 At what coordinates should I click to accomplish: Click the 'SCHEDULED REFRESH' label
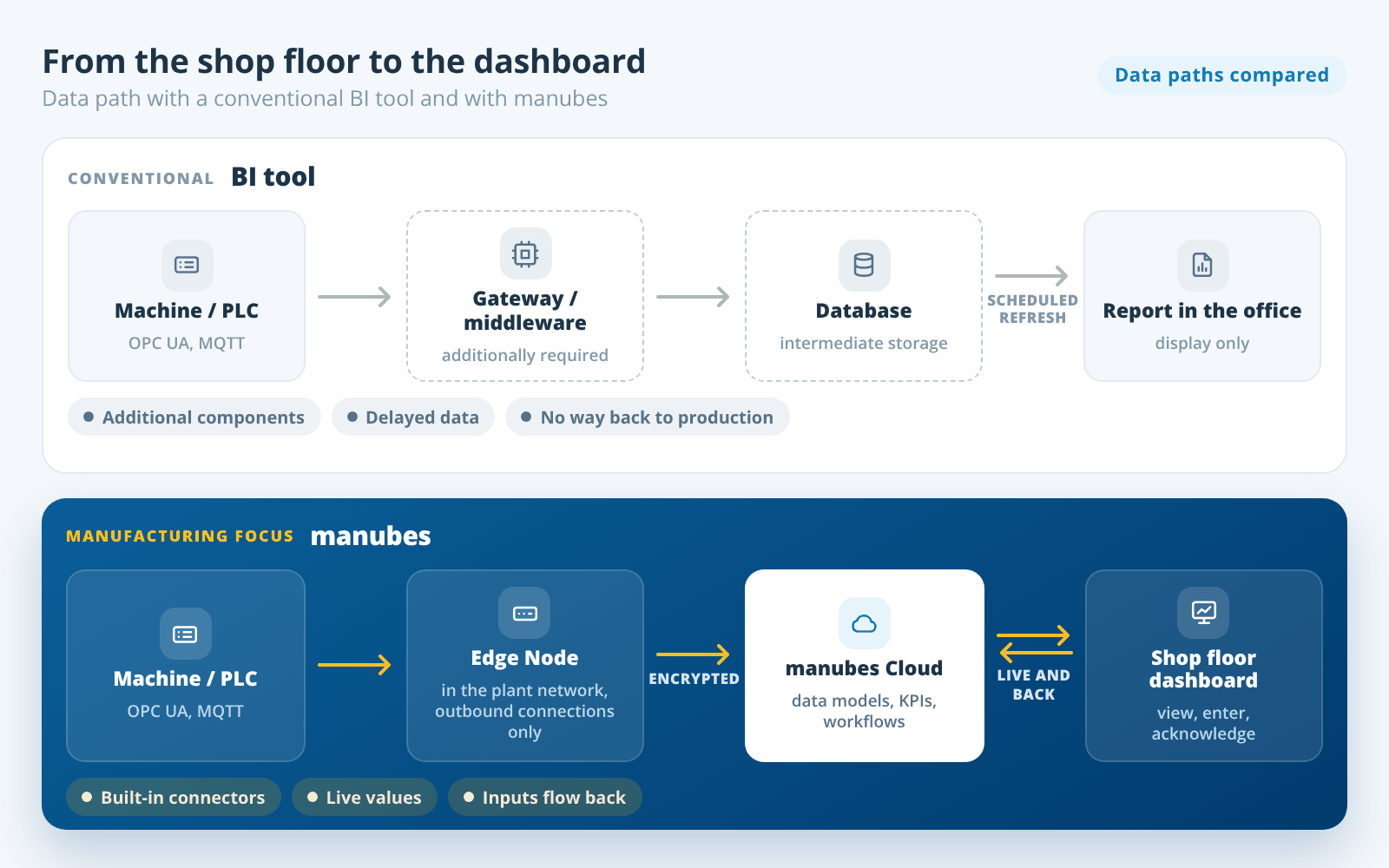[1032, 309]
